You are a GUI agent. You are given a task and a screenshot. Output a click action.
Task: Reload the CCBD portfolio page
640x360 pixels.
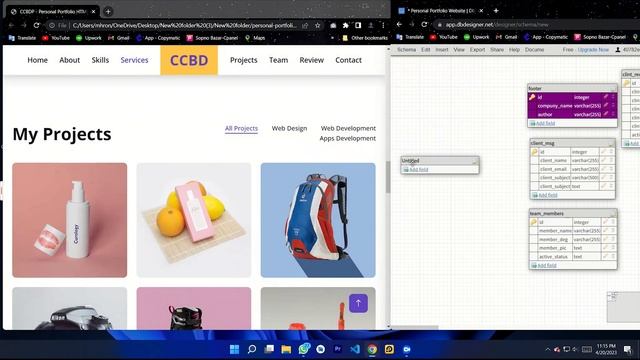pyautogui.click(x=36, y=25)
